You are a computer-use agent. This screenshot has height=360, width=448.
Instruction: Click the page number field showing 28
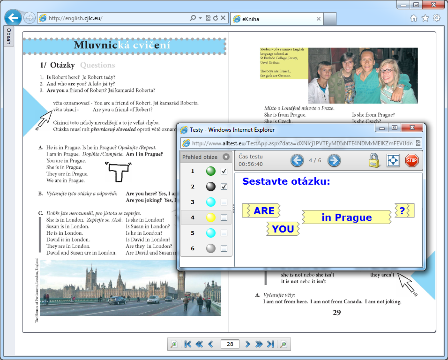[x=230, y=344]
